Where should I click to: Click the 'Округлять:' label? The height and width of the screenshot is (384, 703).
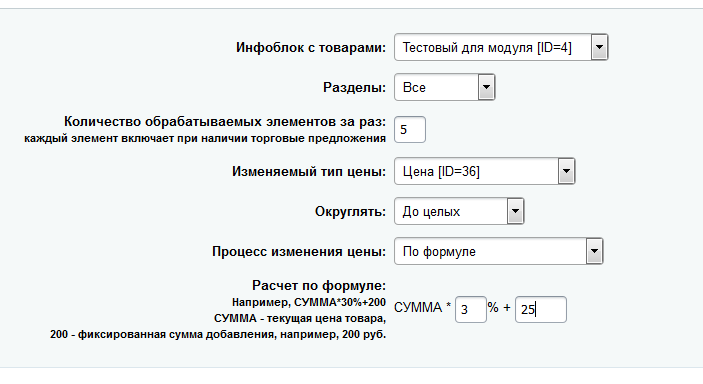(350, 211)
